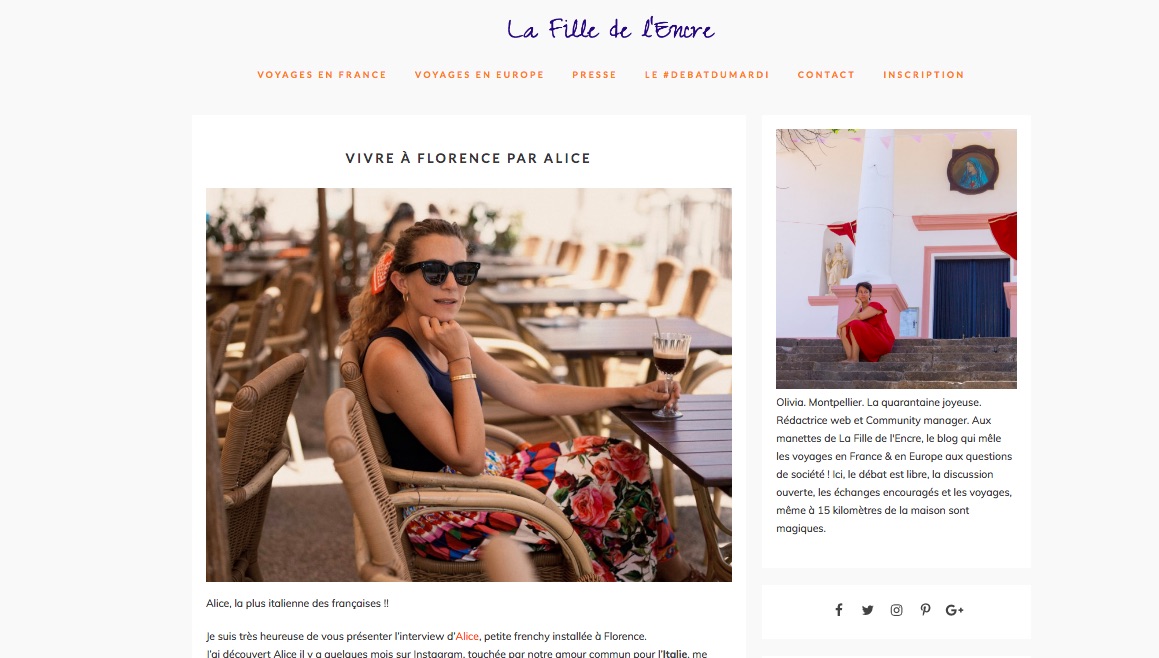Go to the Presse page

[x=594, y=75]
